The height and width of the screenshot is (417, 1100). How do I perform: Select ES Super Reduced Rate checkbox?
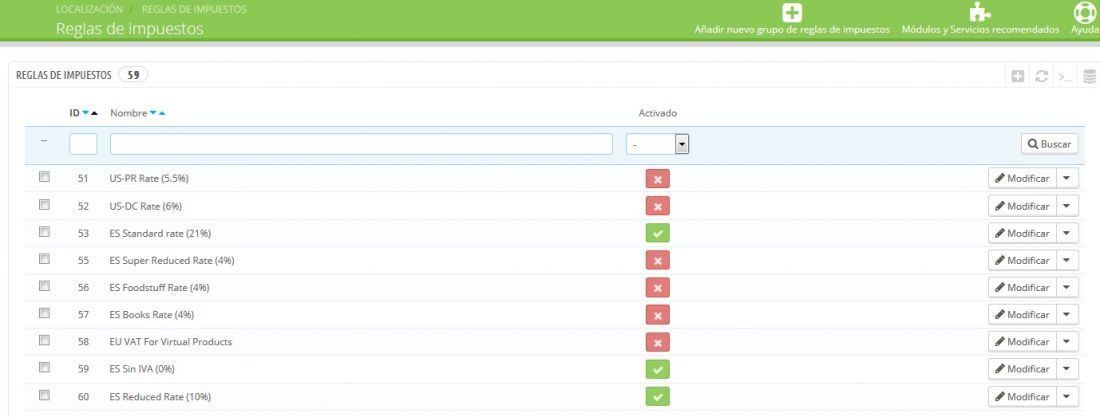click(44, 259)
